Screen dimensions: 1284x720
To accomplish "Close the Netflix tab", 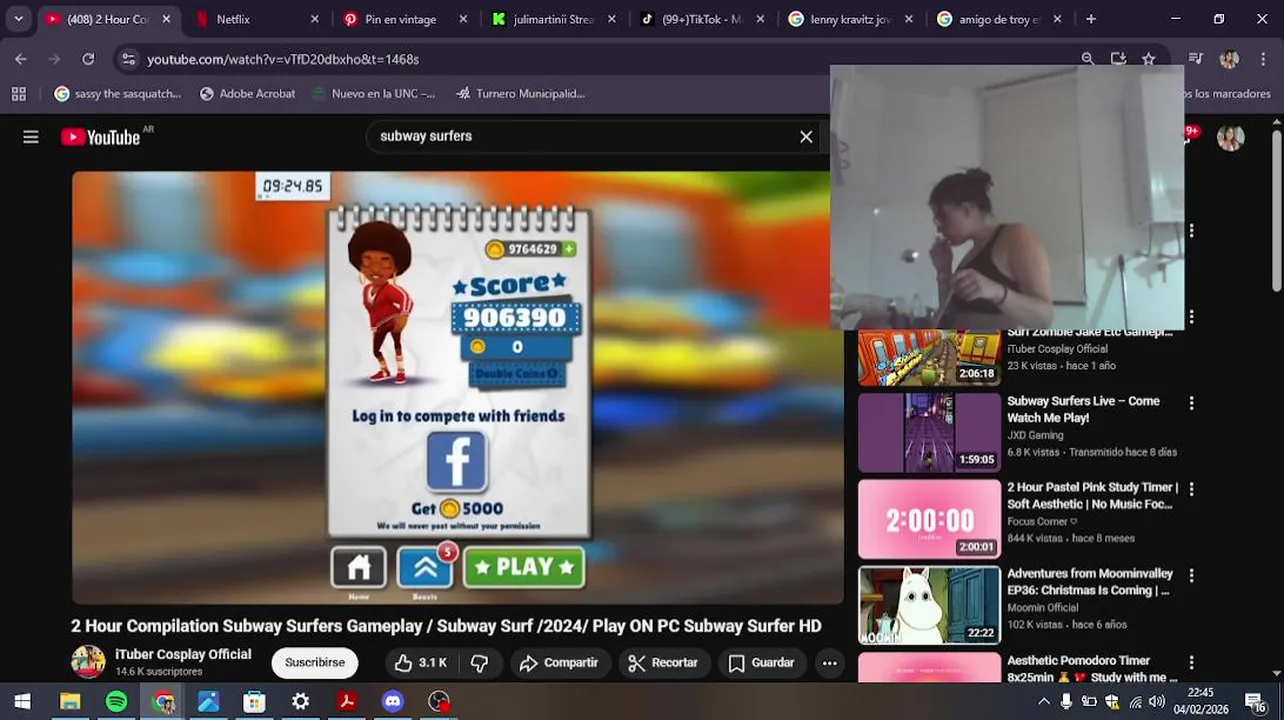I will pyautogui.click(x=315, y=19).
